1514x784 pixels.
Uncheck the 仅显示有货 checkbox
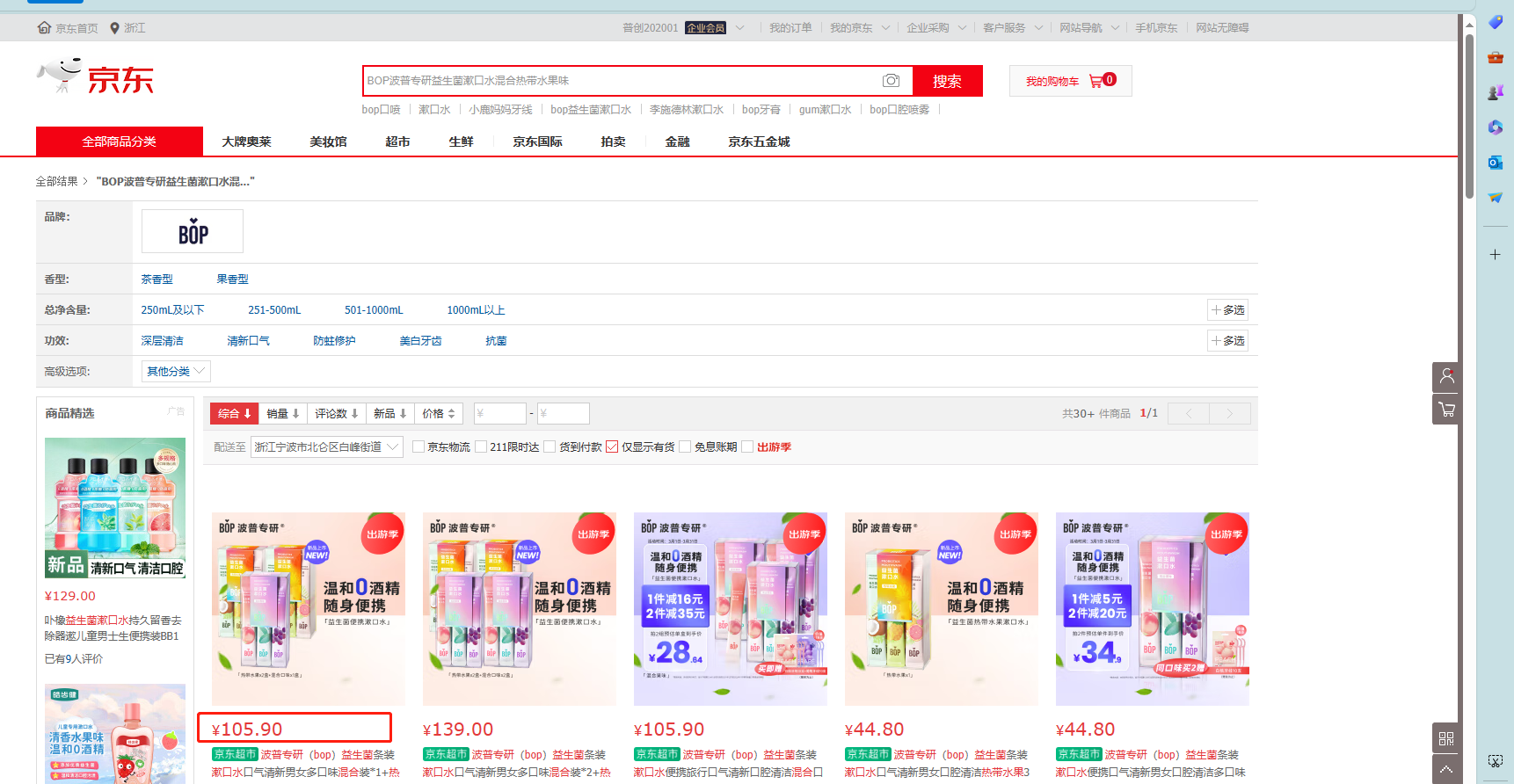pyautogui.click(x=612, y=447)
